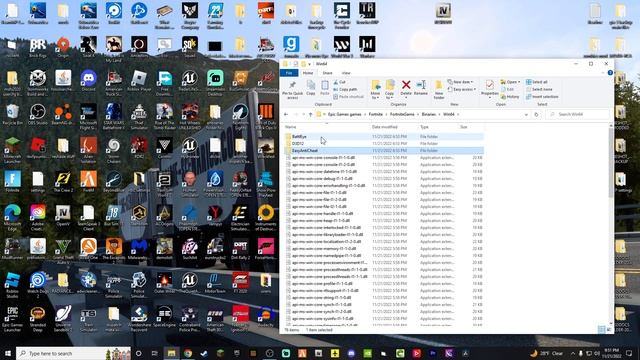The image size is (640, 360).
Task: Open the Copy to dropdown
Action: [390, 90]
